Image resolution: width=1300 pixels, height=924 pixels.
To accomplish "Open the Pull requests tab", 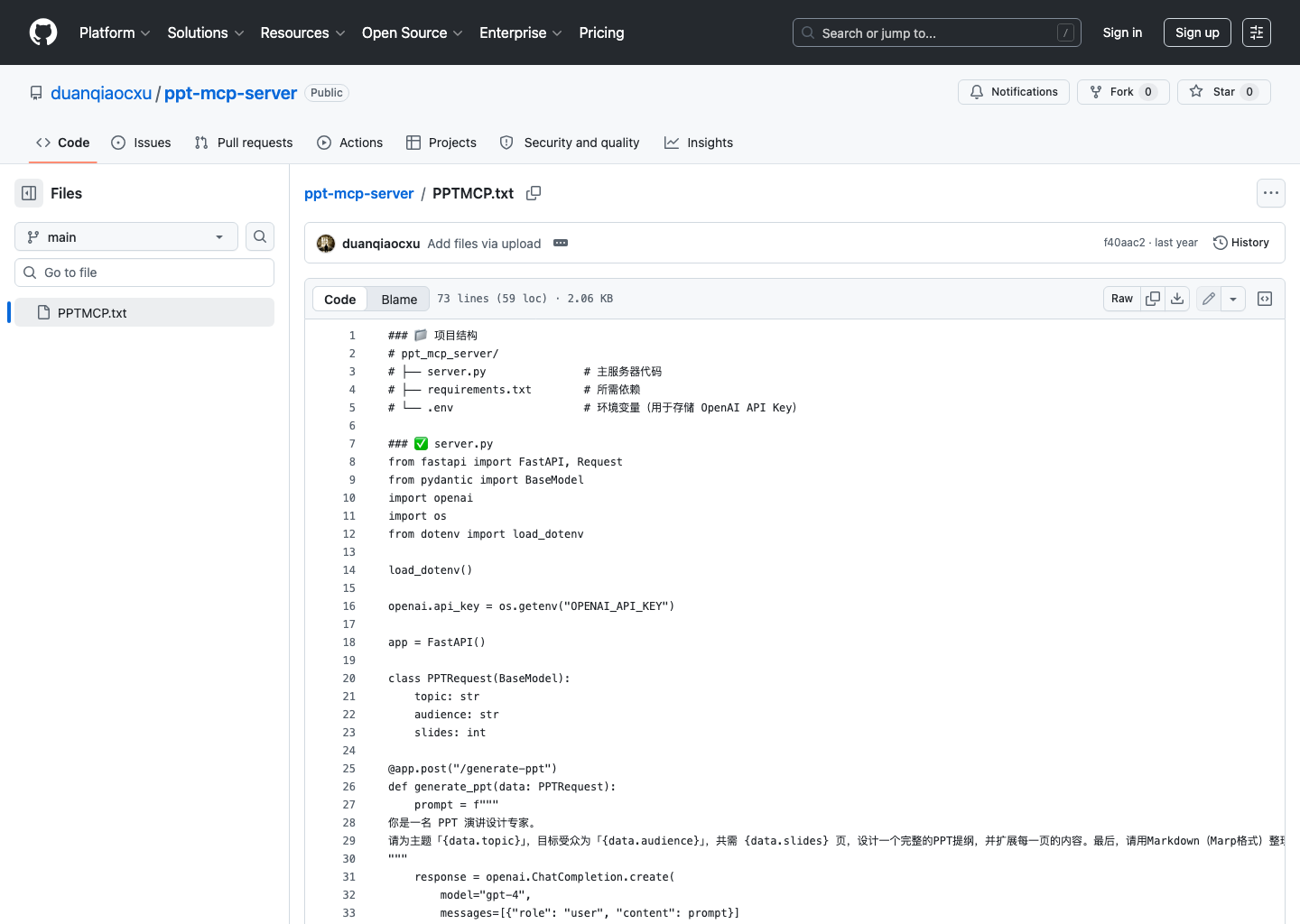I will 244,143.
